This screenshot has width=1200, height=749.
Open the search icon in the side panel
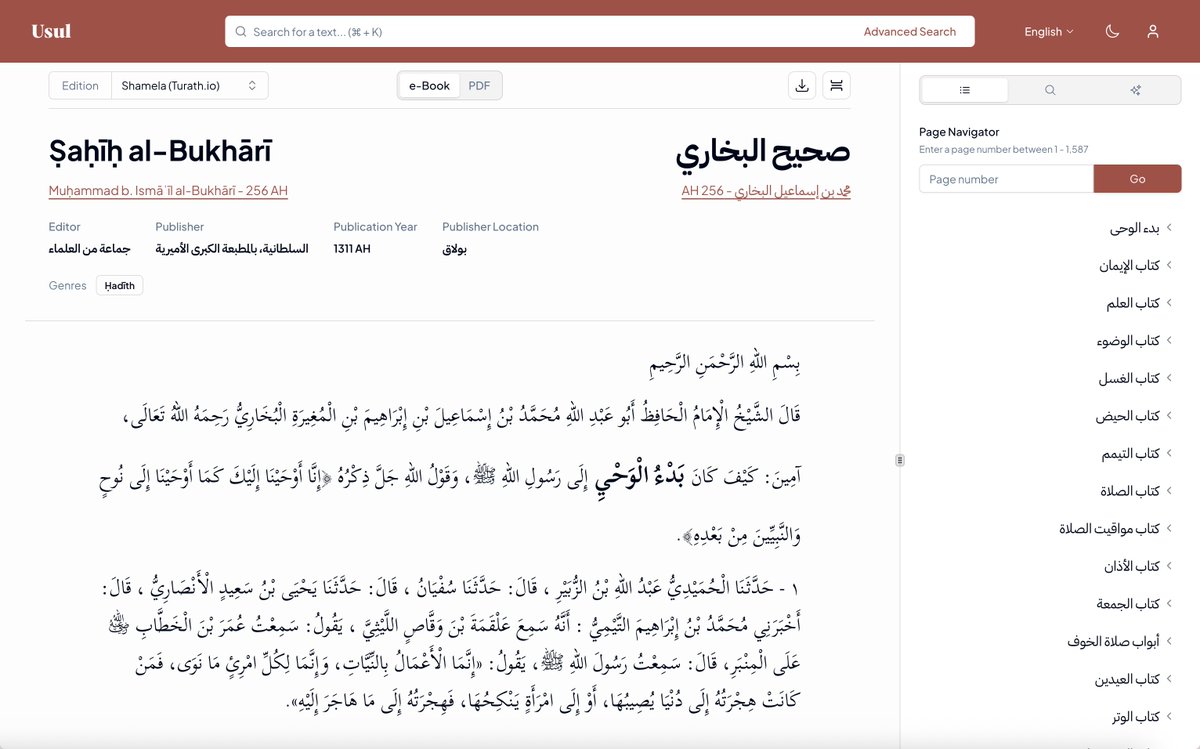(1050, 90)
